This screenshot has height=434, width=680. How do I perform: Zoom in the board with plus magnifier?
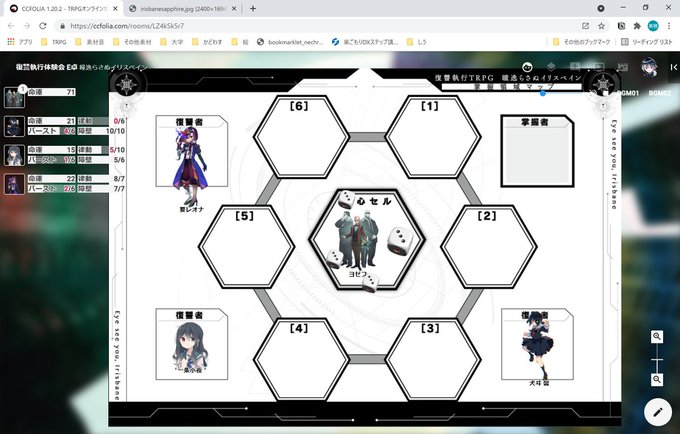(657, 336)
